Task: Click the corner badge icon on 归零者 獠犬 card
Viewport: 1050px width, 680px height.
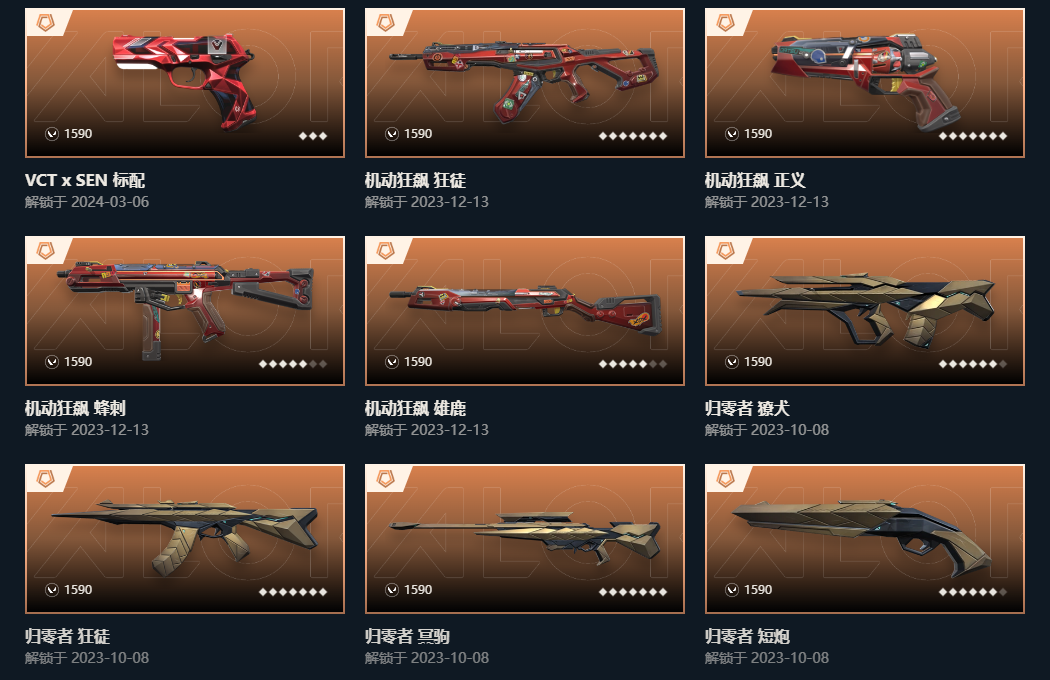Action: pos(726,251)
